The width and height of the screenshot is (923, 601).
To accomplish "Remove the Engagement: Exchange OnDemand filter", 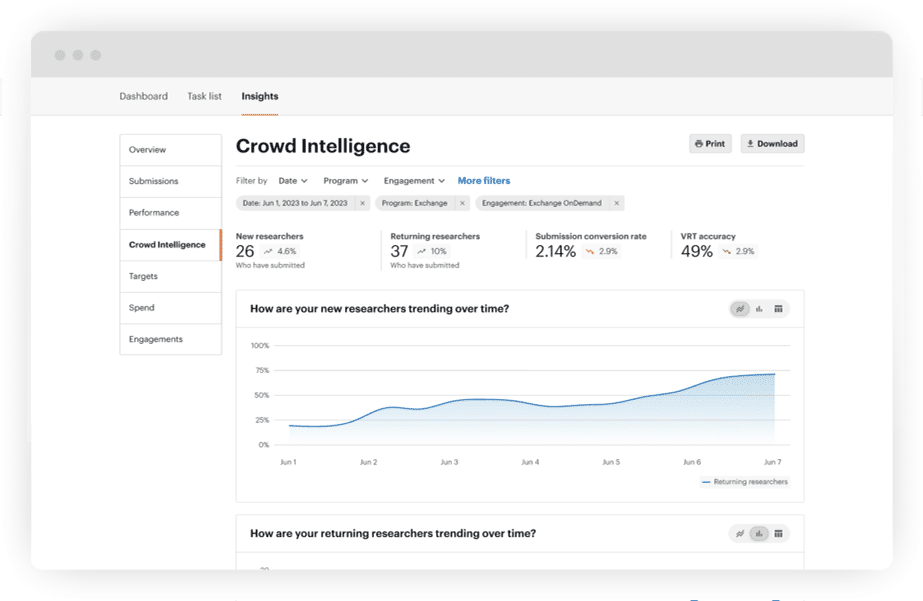I will click(x=616, y=203).
